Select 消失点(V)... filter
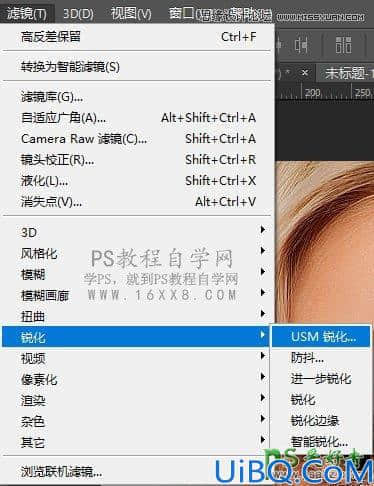This screenshot has width=374, height=486. point(138,202)
